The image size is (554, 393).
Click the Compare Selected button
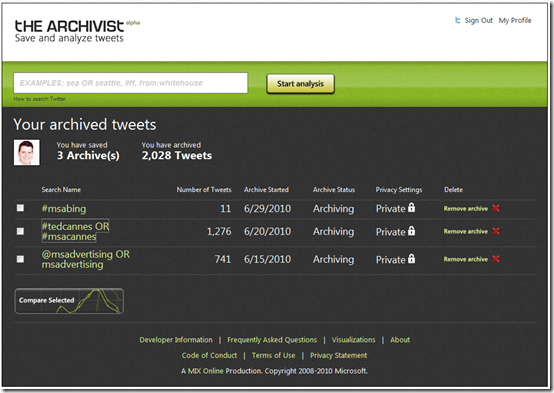tap(69, 301)
